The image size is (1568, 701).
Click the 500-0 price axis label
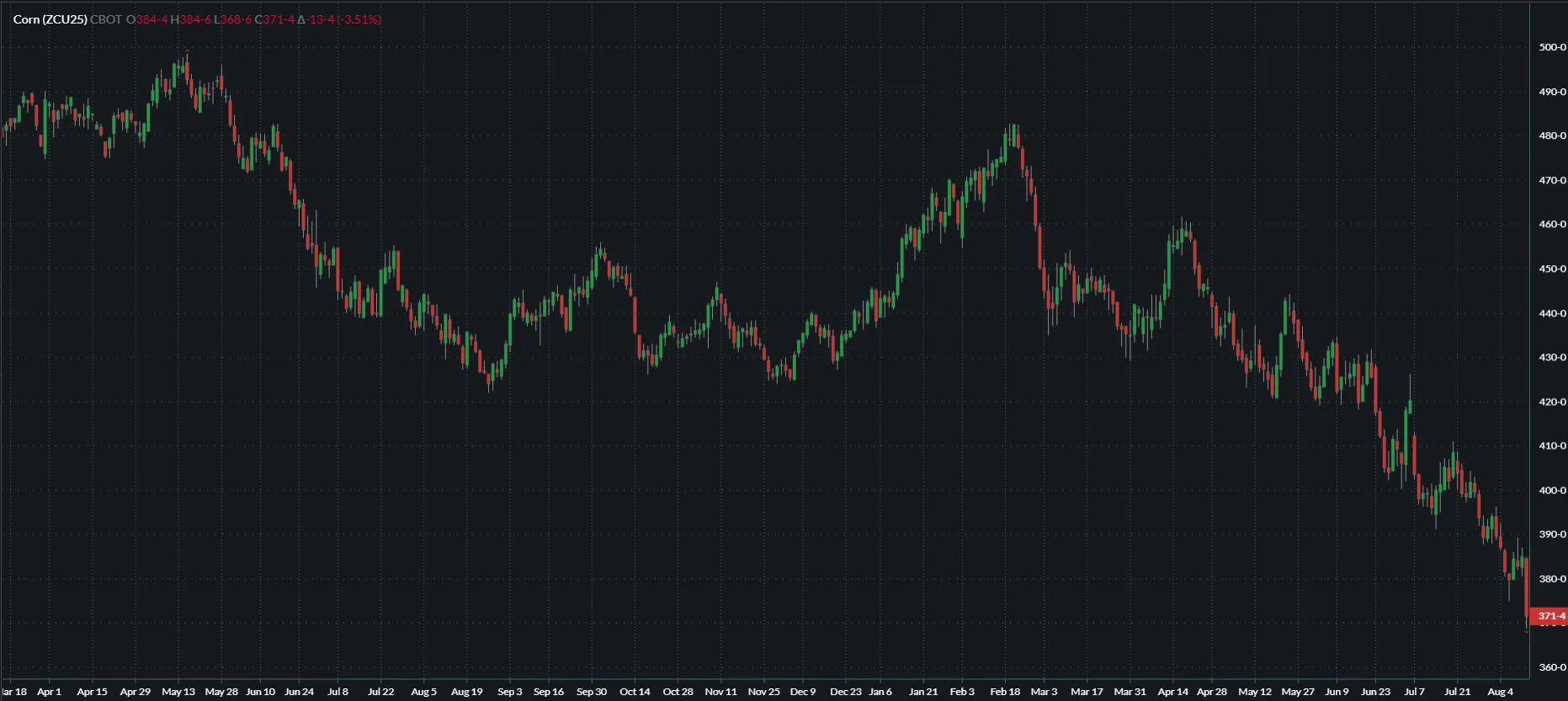pos(1552,47)
